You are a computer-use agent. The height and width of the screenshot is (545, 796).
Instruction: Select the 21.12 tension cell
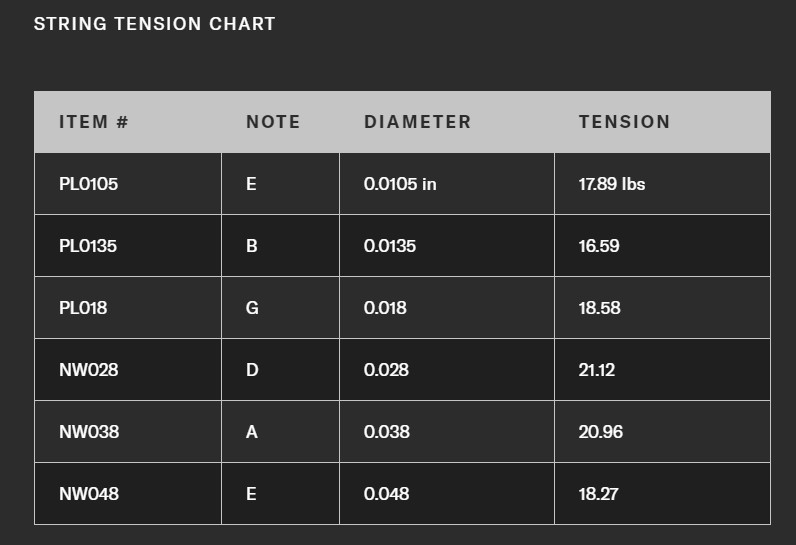(x=597, y=370)
